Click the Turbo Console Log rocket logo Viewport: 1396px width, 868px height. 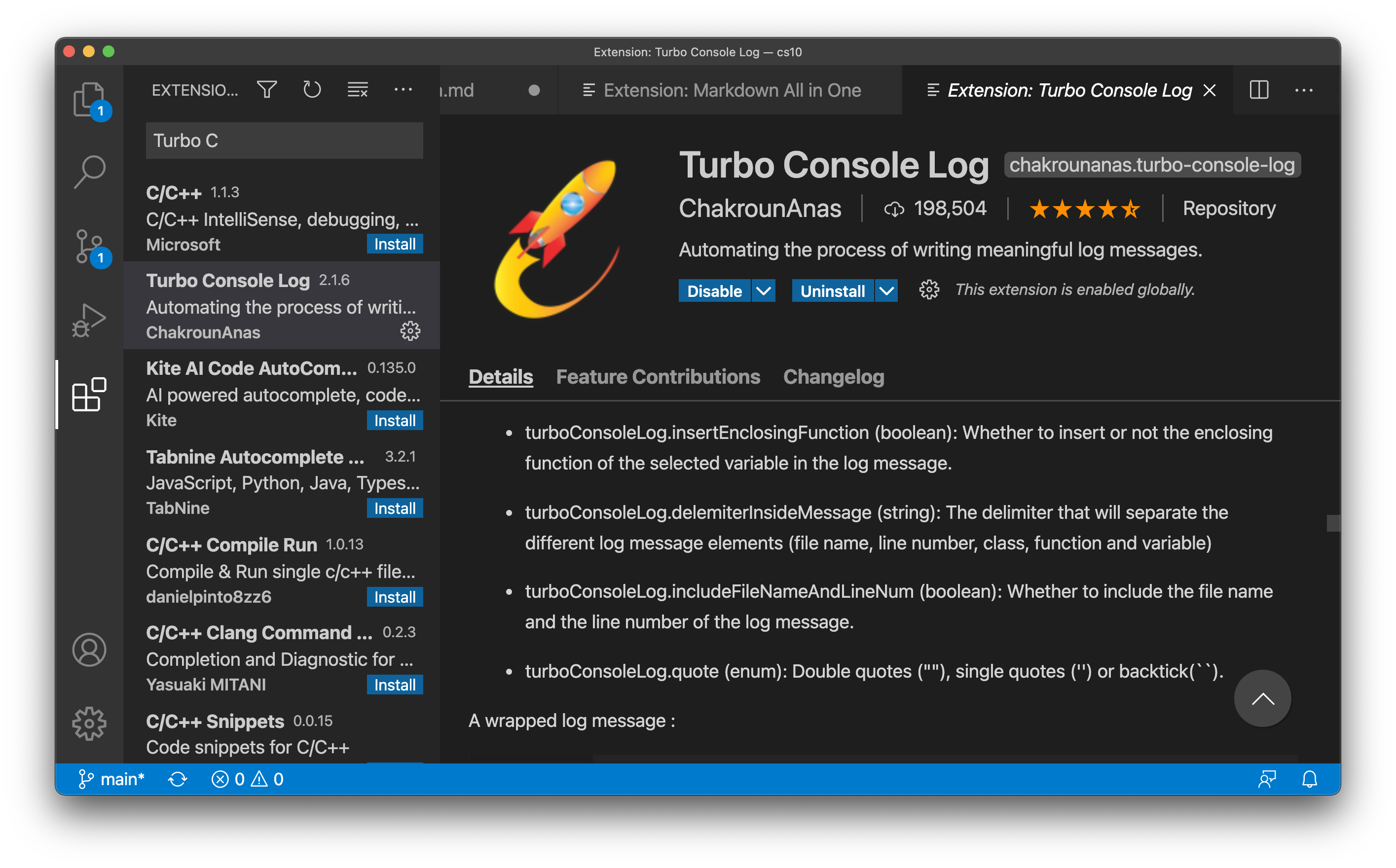click(x=557, y=238)
